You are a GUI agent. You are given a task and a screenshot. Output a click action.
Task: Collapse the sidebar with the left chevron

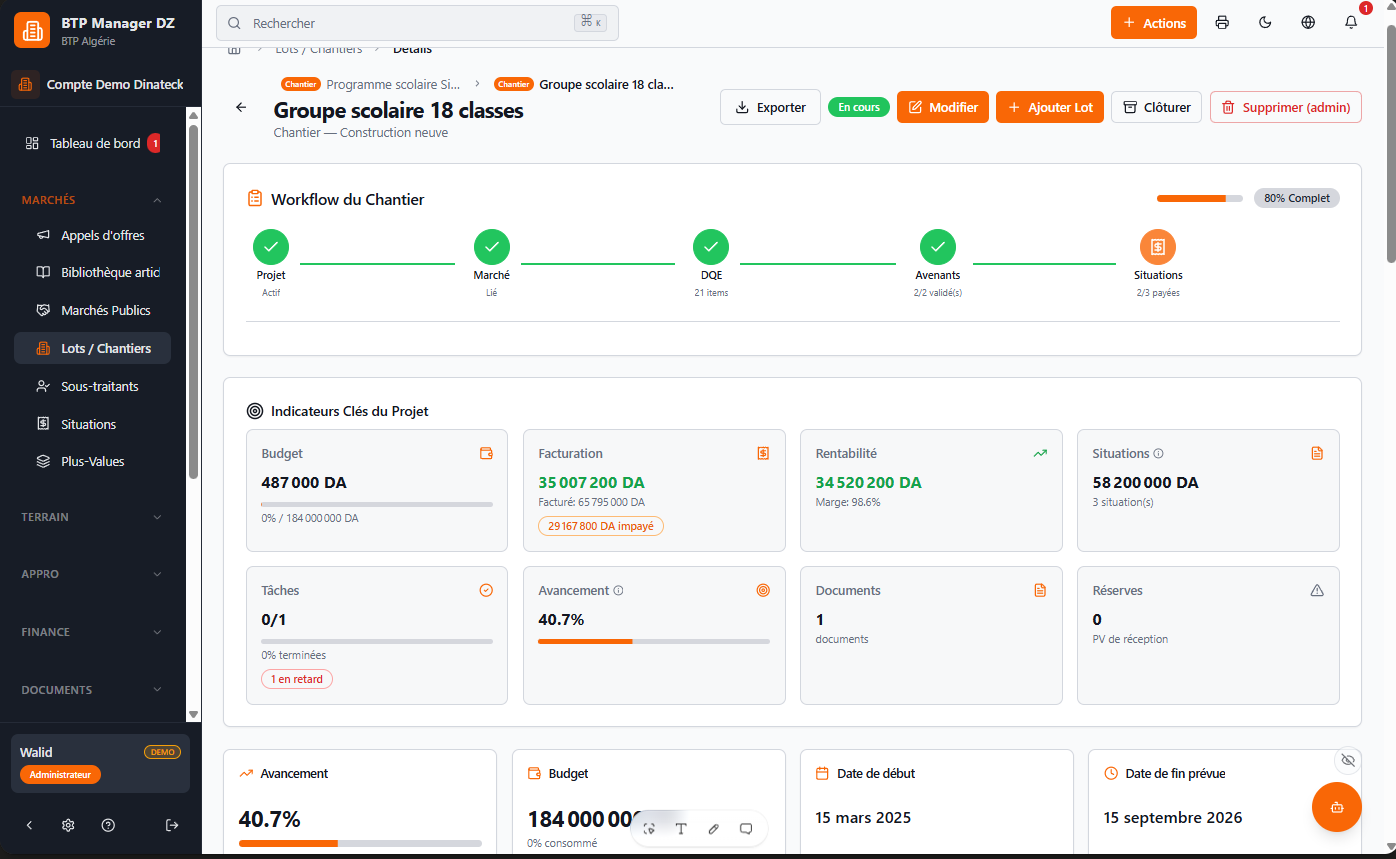(29, 825)
